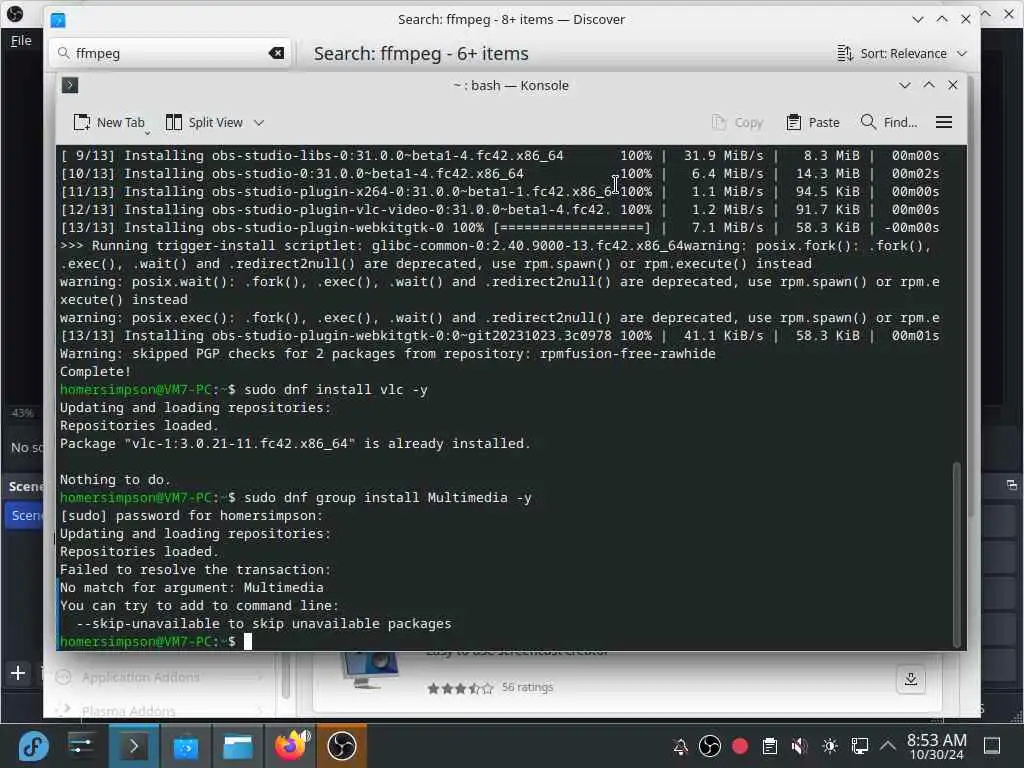
Task: Click the Konsole vertical scrollbar
Action: (x=957, y=554)
